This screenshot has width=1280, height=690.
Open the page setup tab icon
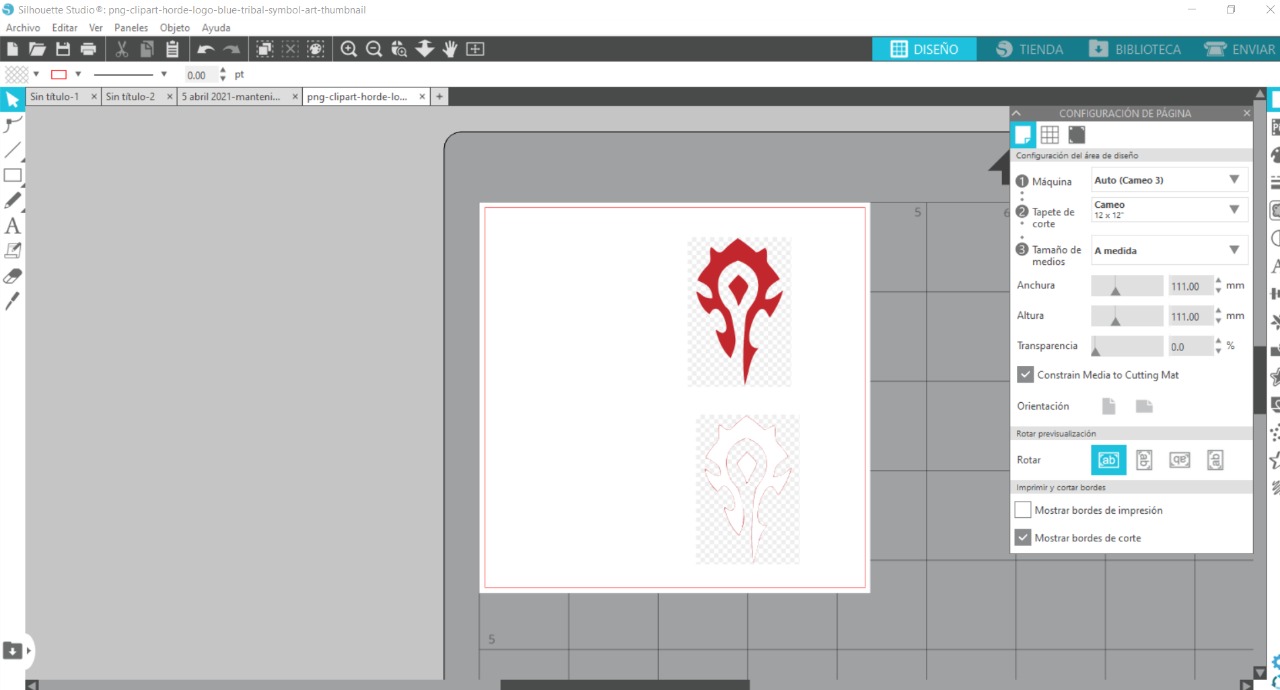[x=1023, y=135]
